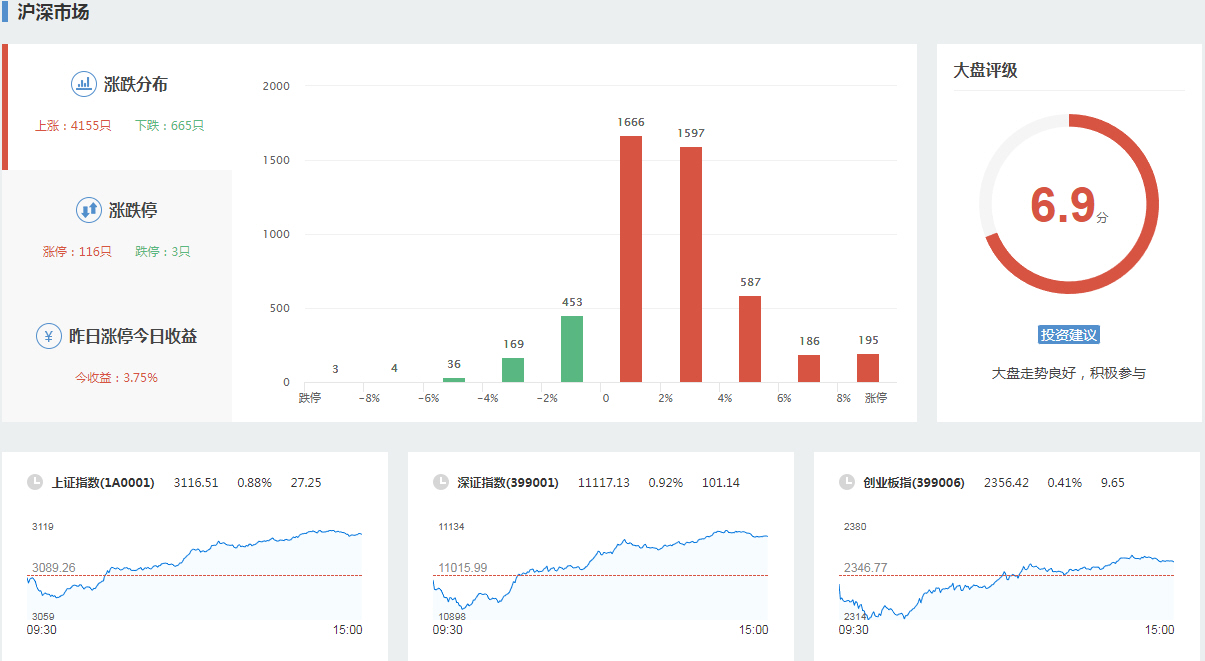Click the 投资建议 button
Viewport: 1205px width, 661px height.
point(1069,335)
